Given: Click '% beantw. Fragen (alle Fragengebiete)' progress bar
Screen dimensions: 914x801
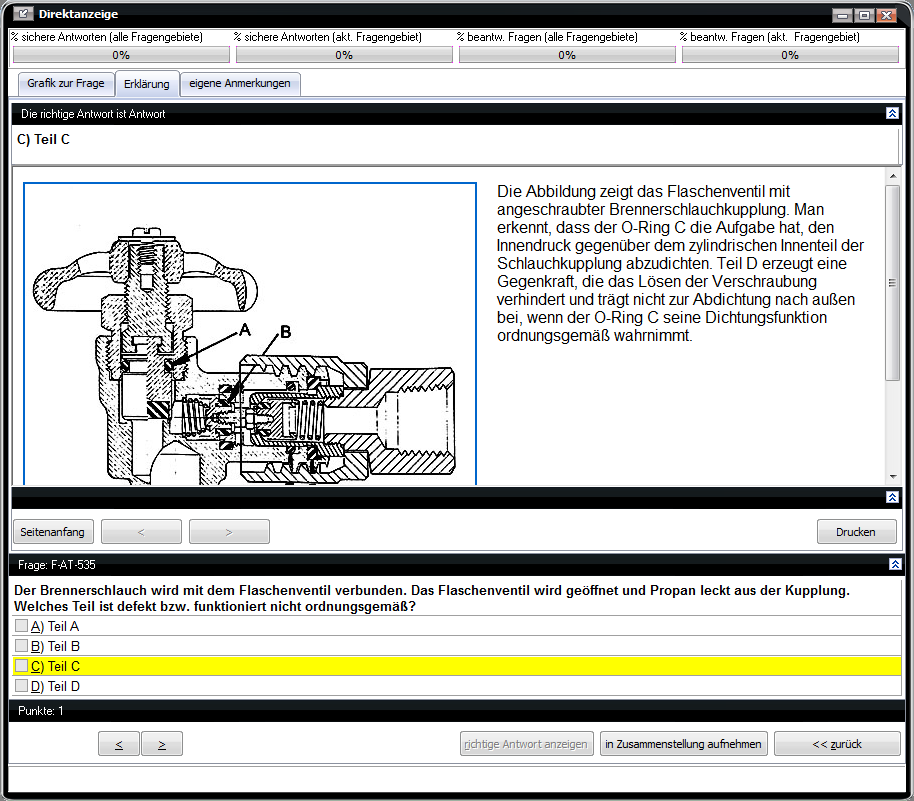Looking at the screenshot, I should coord(567,55).
